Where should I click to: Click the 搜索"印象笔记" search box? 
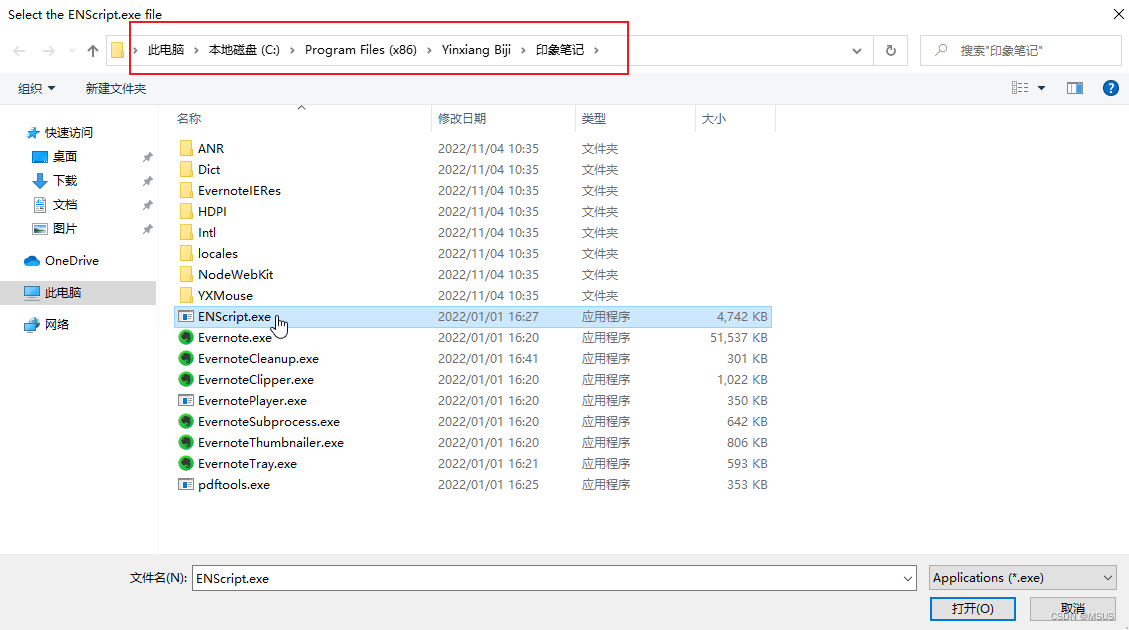click(1020, 50)
